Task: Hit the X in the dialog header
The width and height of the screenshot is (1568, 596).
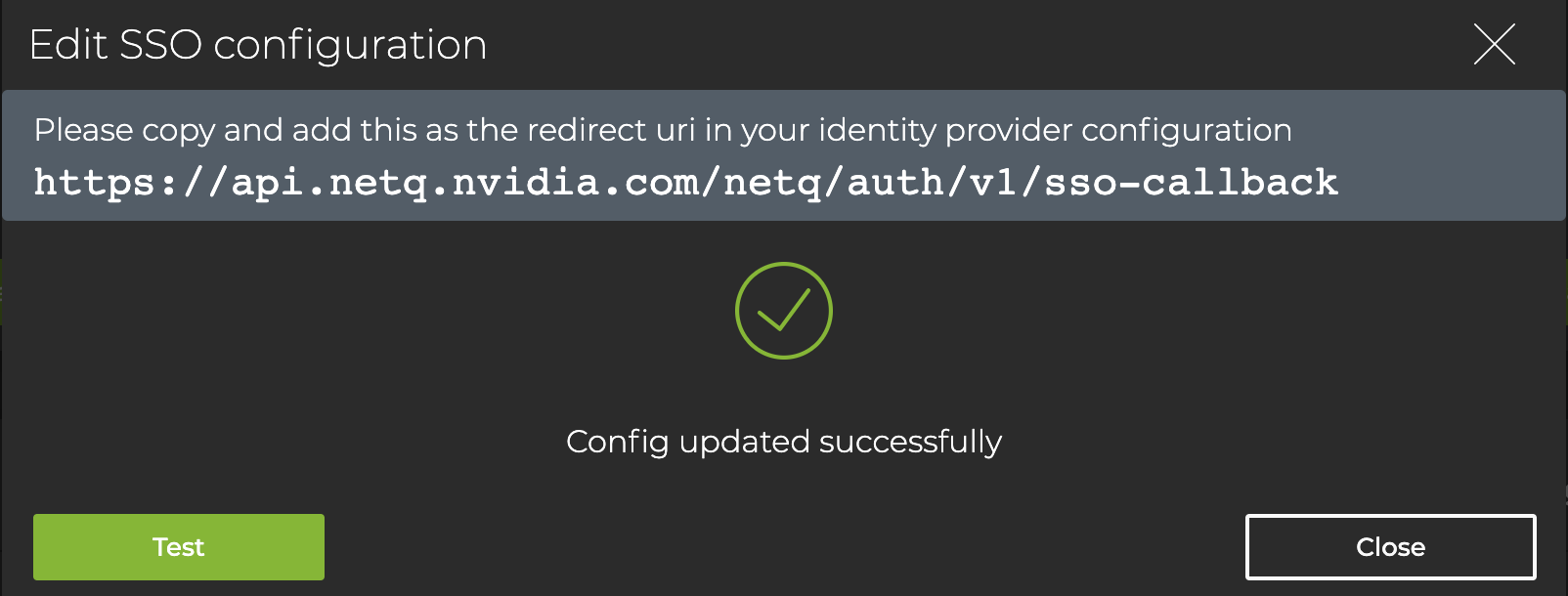Action: 1494,45
